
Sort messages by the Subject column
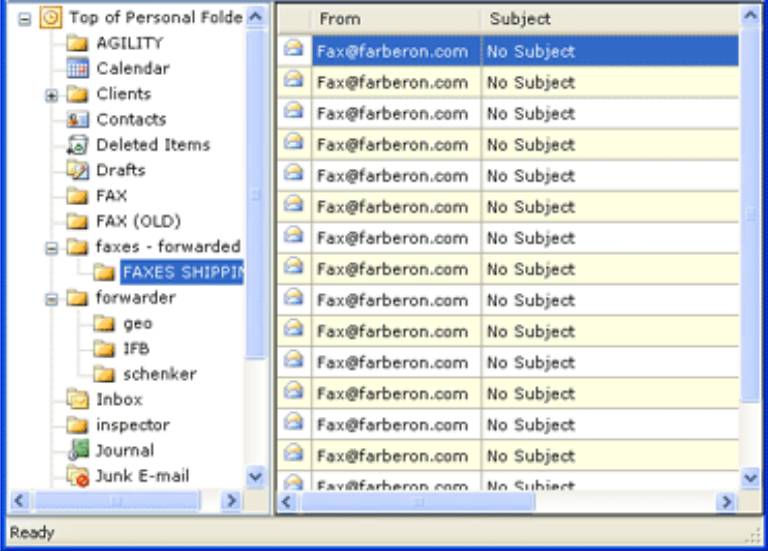pyautogui.click(x=610, y=19)
